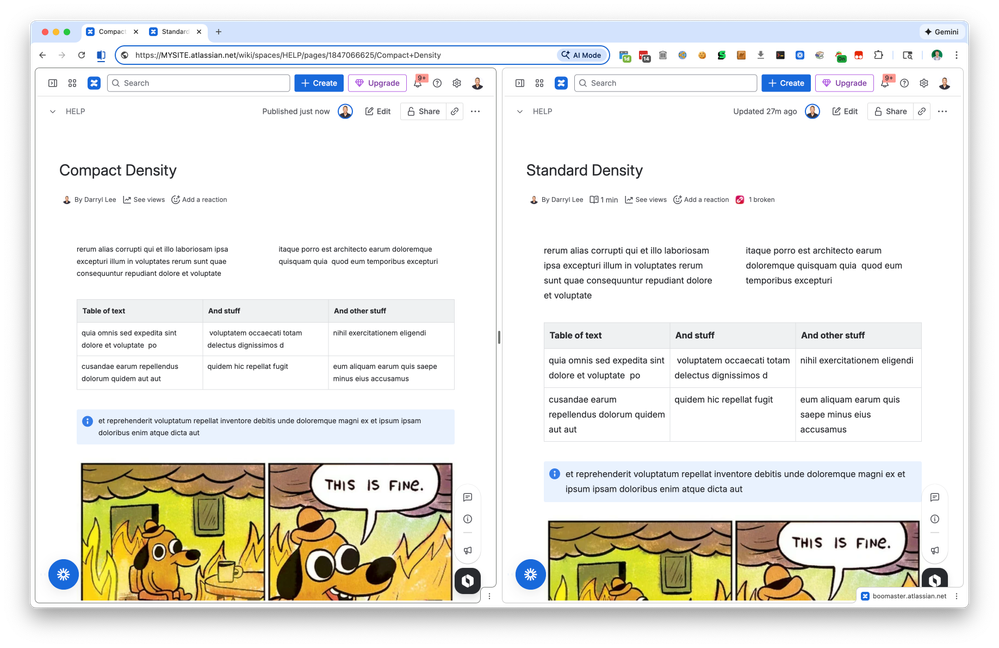
Task: Open settings gear in Compact Density pane
Action: [x=457, y=83]
